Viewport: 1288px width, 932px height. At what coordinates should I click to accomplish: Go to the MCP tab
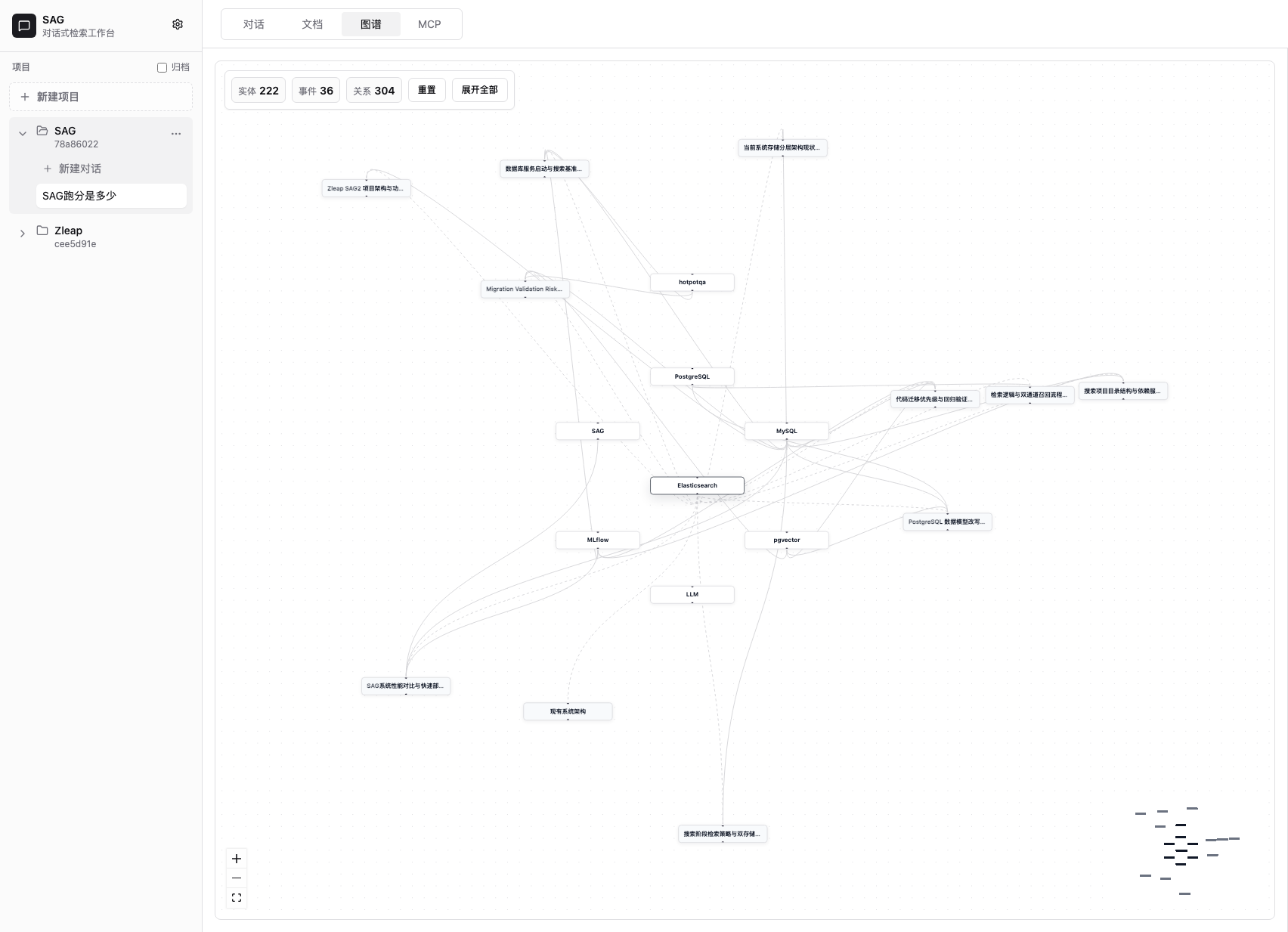pos(429,24)
